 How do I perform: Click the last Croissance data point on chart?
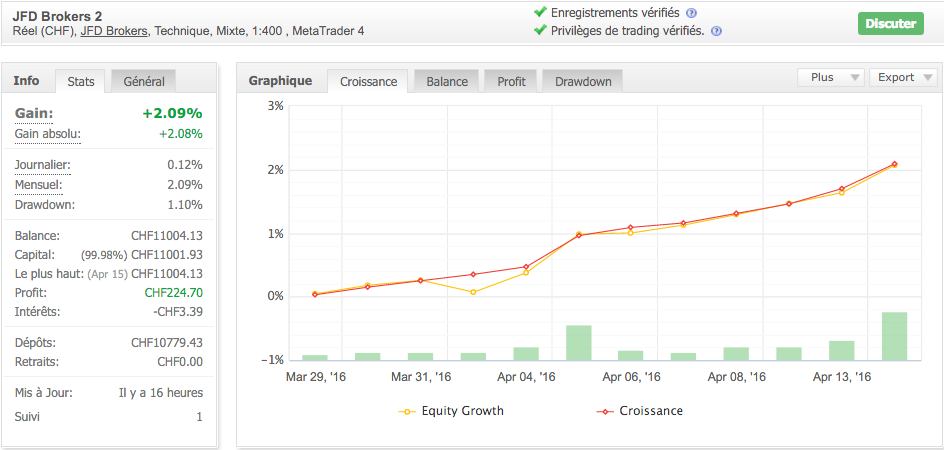[x=894, y=164]
